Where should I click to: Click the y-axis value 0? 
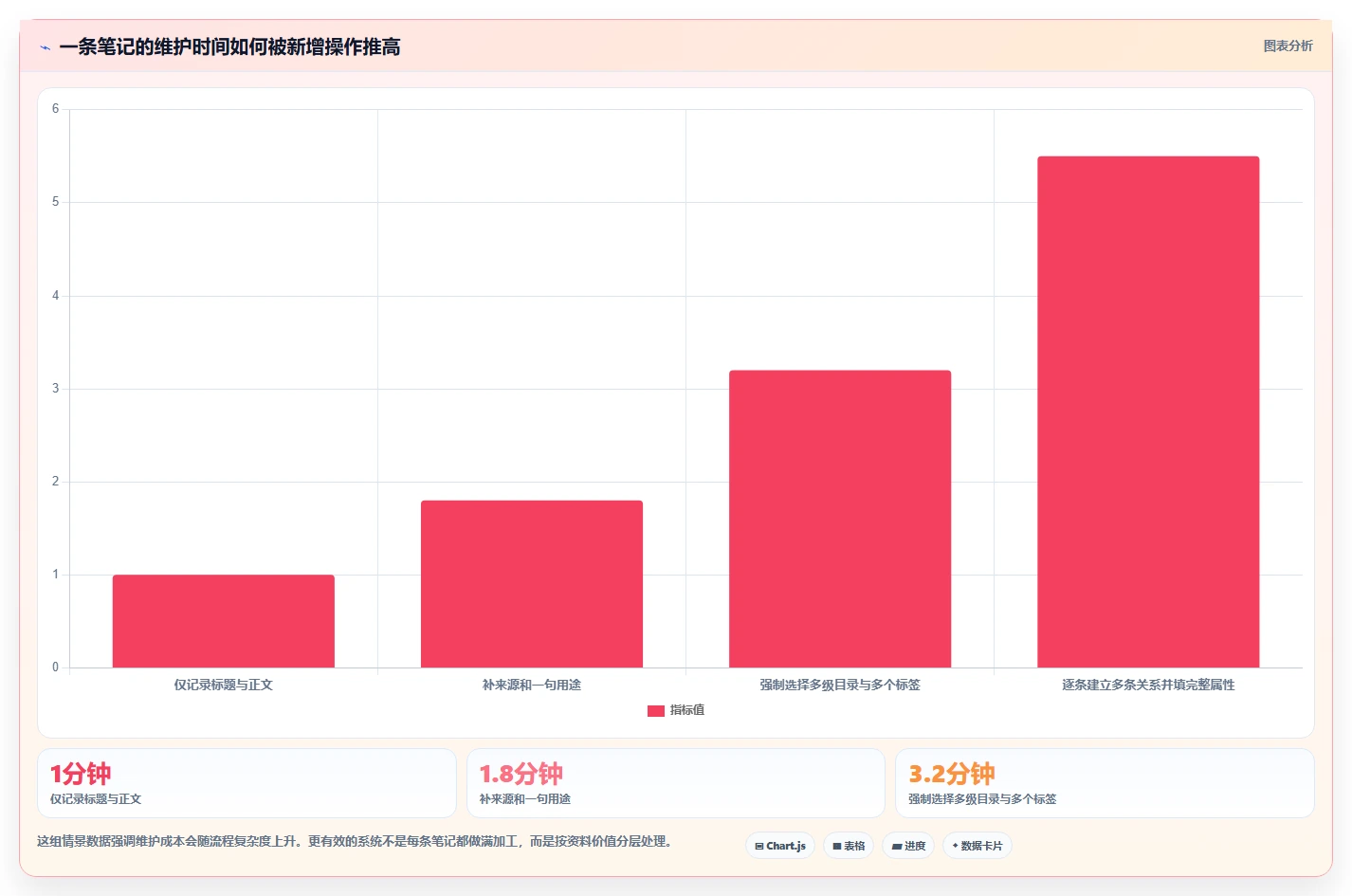(x=55, y=667)
